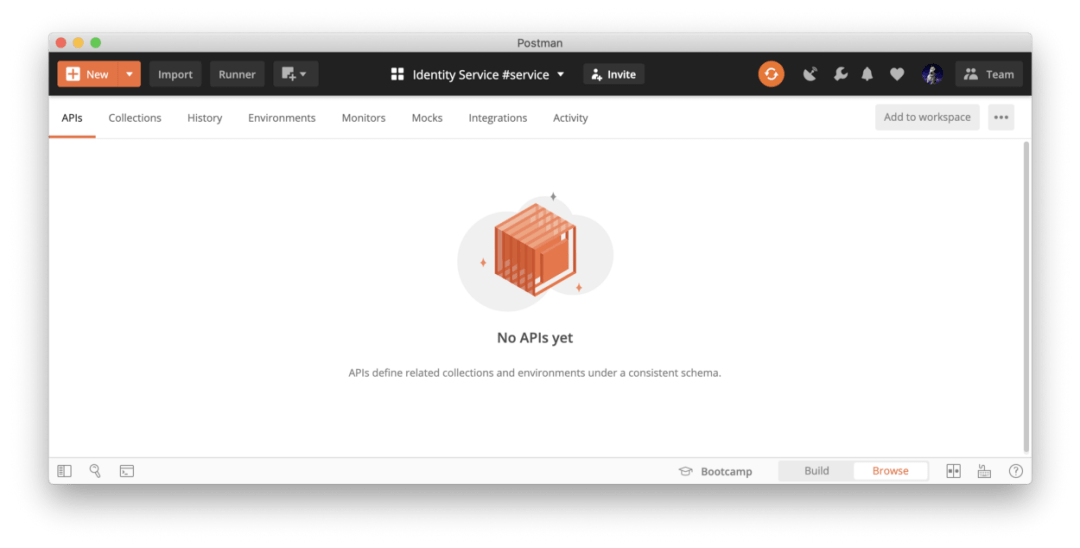The height and width of the screenshot is (548, 1080).
Task: Click the Add to workspace button
Action: pyautogui.click(x=927, y=117)
